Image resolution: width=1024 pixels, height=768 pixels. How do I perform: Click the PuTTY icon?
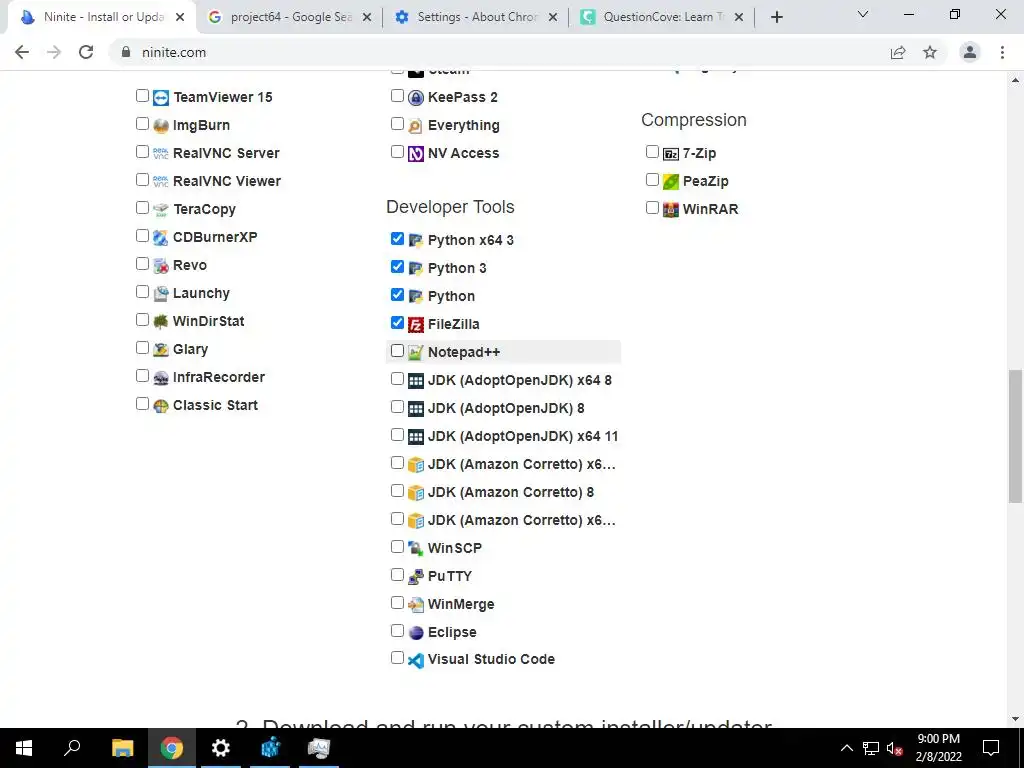[416, 577]
